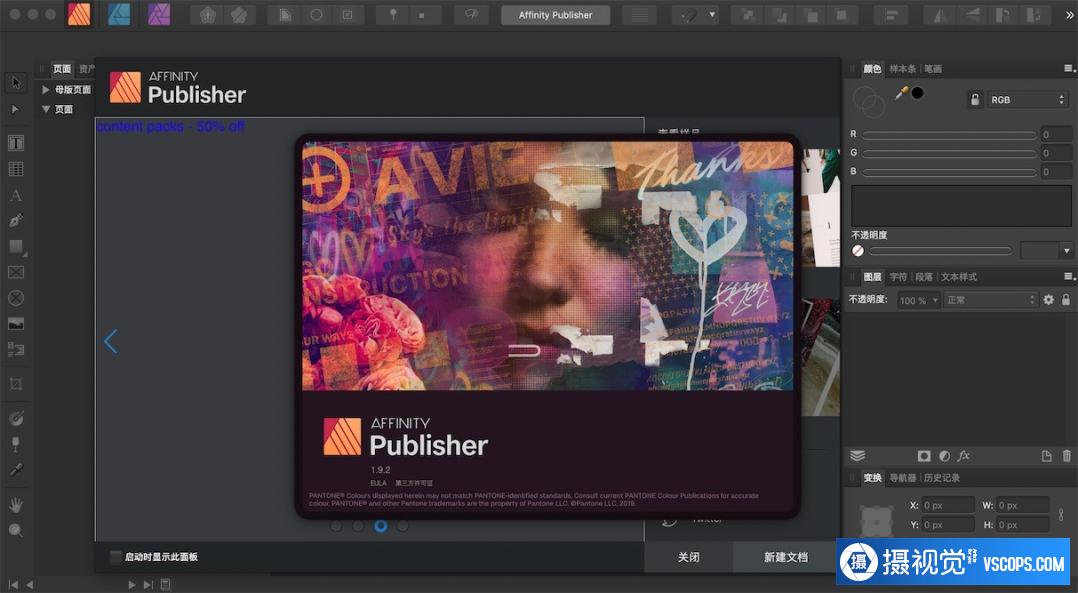
Task: Select the third carousel page dot
Action: tap(380, 526)
